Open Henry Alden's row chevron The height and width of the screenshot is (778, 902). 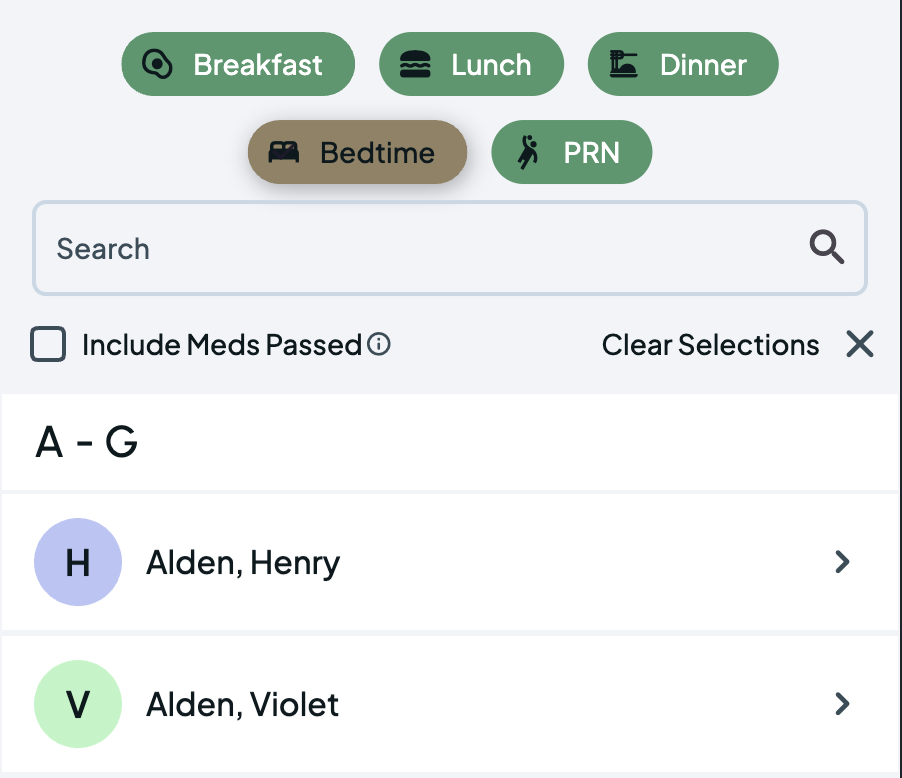coord(842,563)
